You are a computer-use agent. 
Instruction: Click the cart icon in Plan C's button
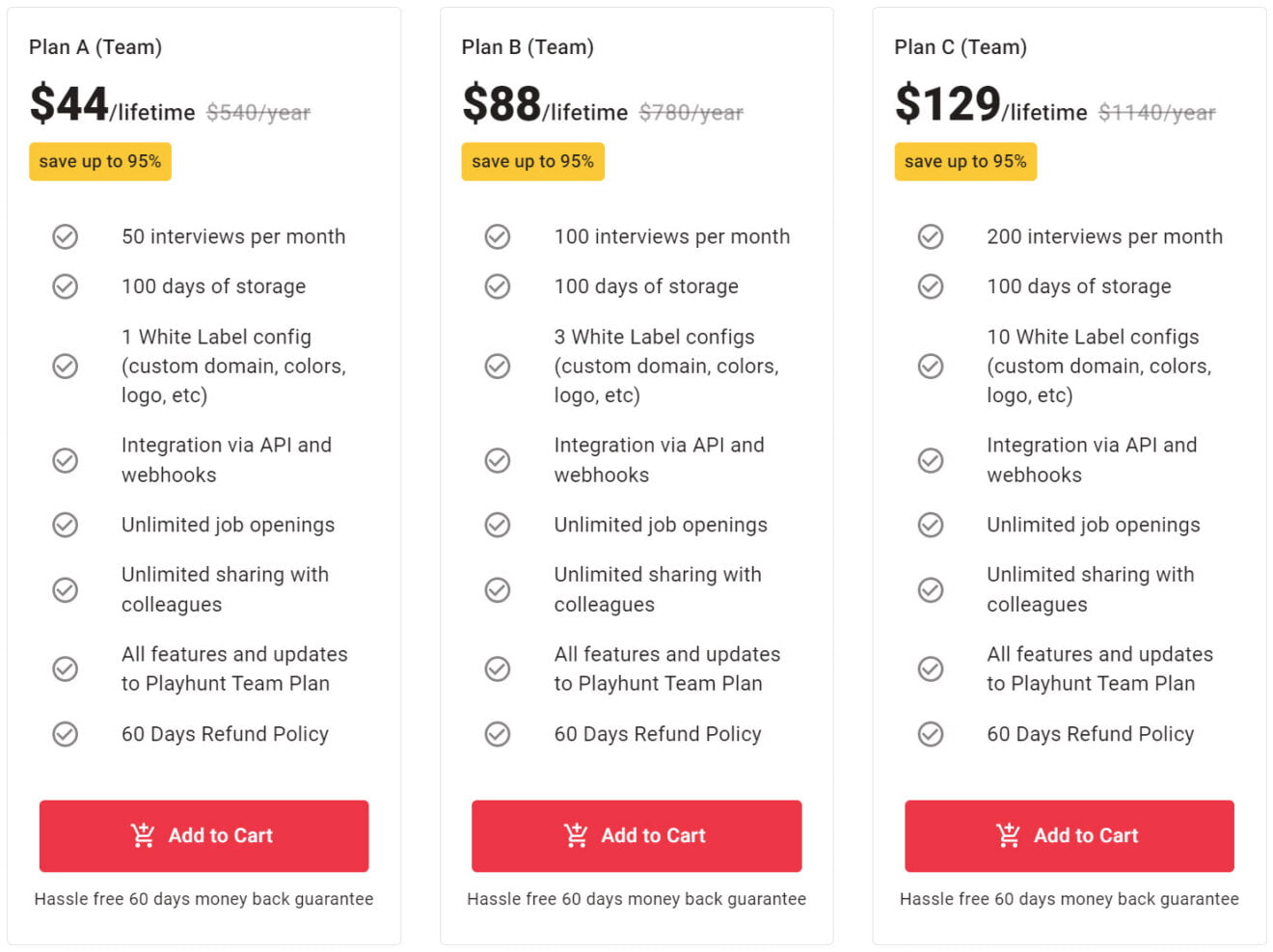[1009, 835]
